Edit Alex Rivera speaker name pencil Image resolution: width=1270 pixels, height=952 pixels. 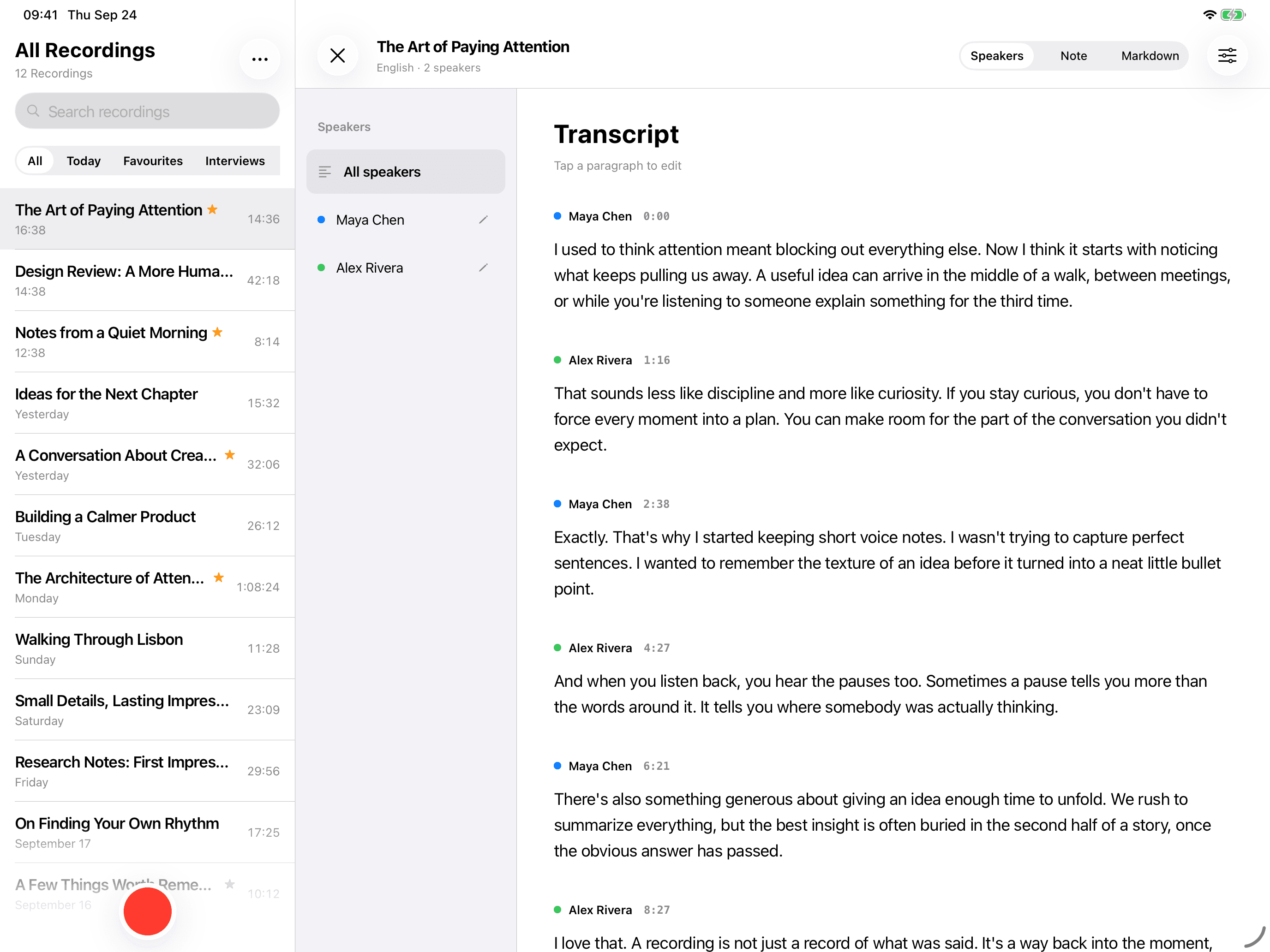click(484, 268)
